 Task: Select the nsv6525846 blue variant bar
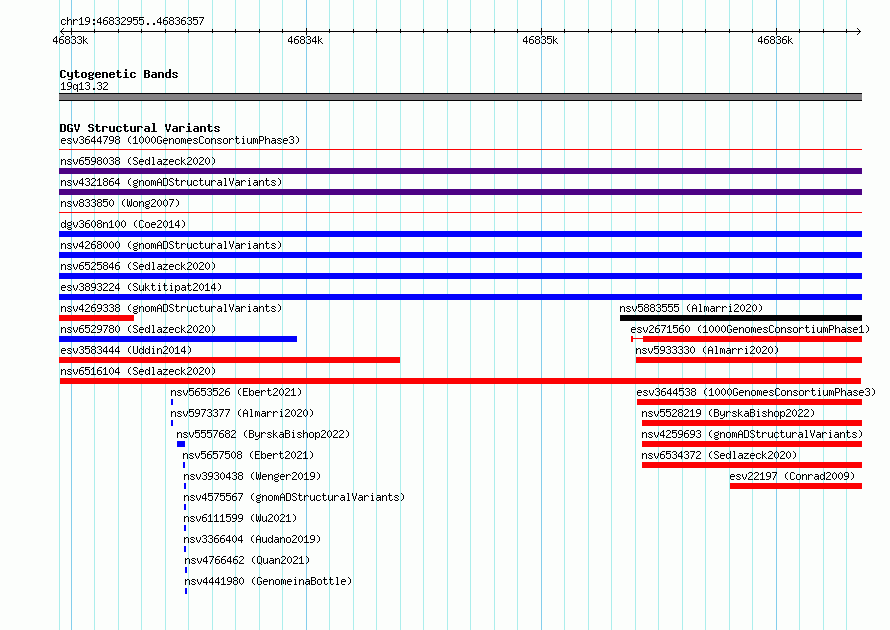point(460,276)
